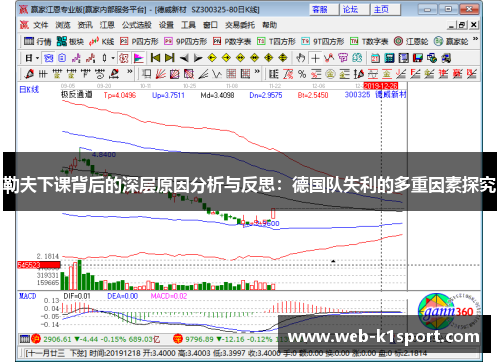Select the pen drawing tool icon

coord(29,74)
